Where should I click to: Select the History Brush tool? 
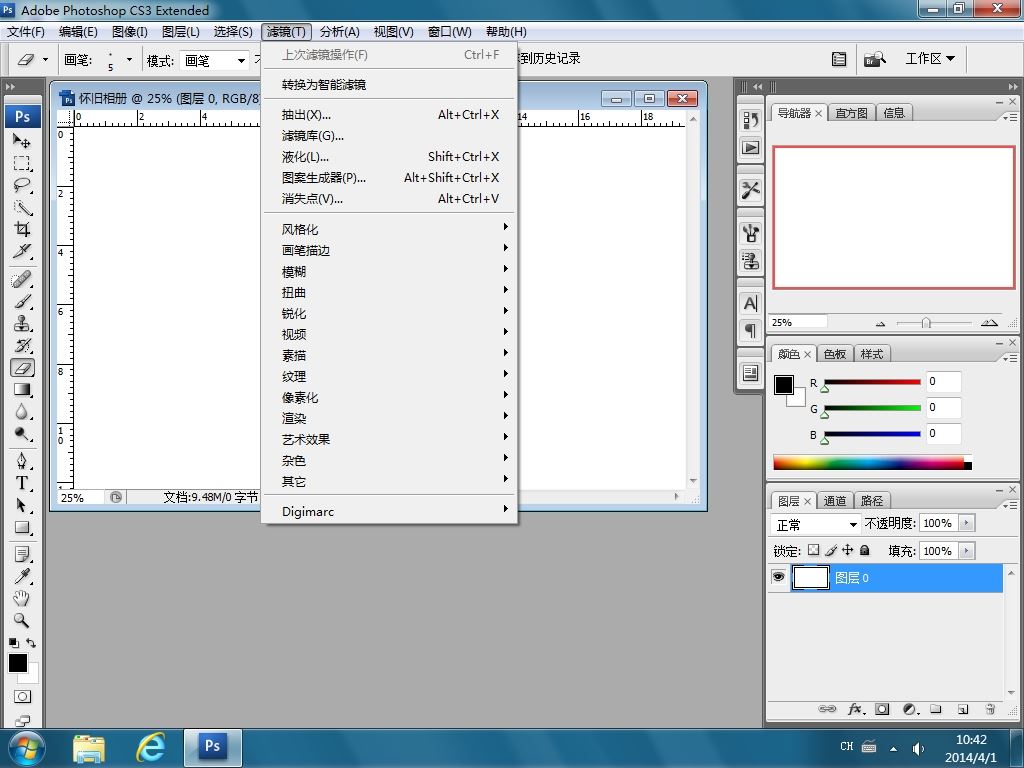22,345
